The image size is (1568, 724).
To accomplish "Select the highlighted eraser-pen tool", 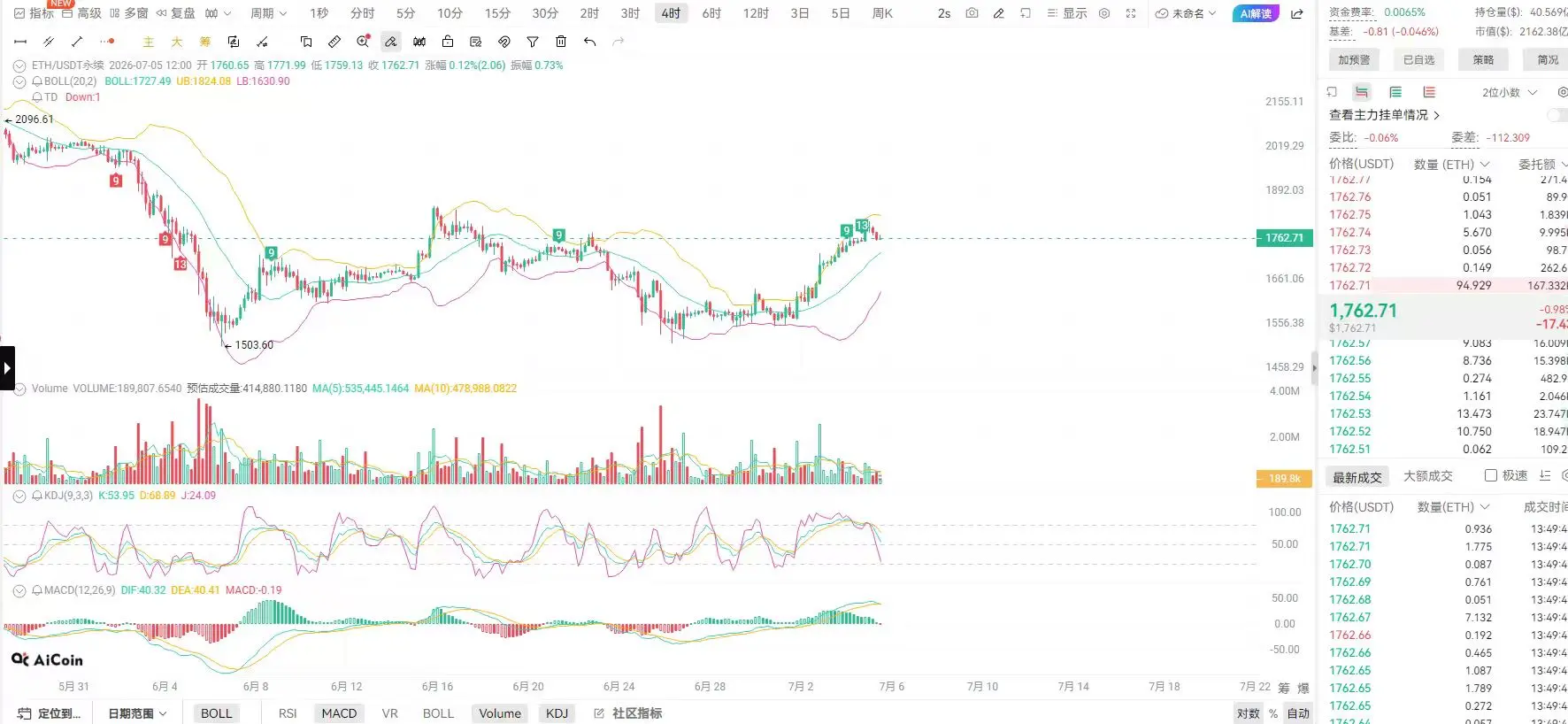I will click(x=390, y=42).
